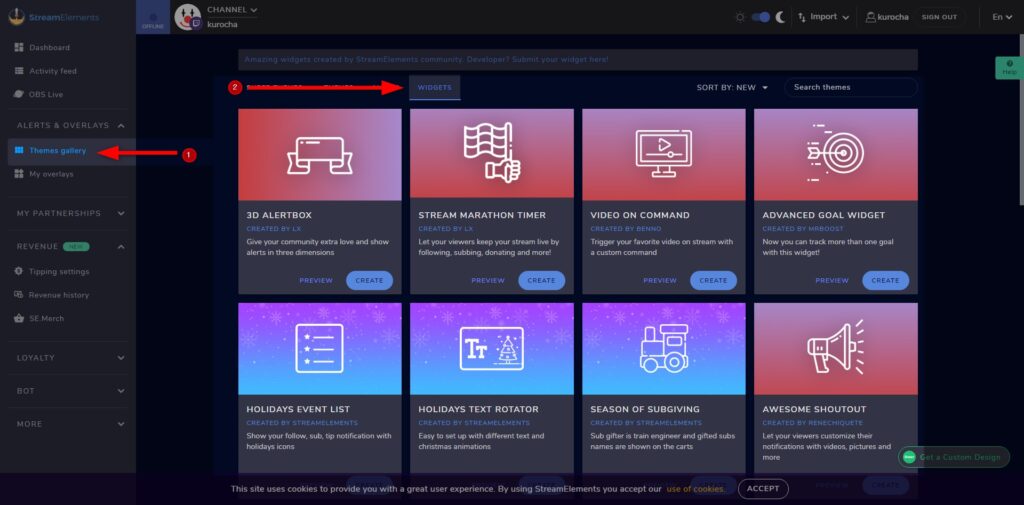
Task: Click the submit your widget banner link
Action: 426,59
